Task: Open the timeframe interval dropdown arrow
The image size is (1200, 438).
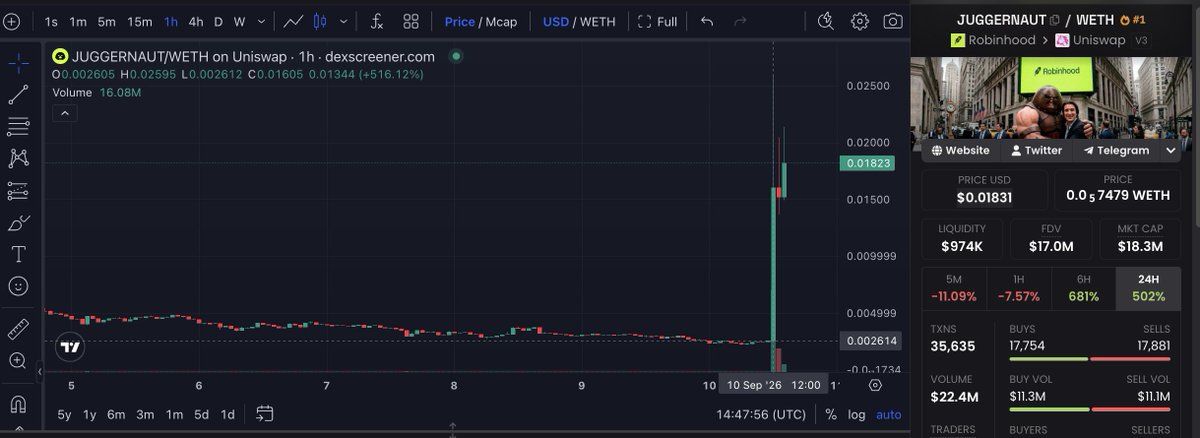Action: (262, 21)
